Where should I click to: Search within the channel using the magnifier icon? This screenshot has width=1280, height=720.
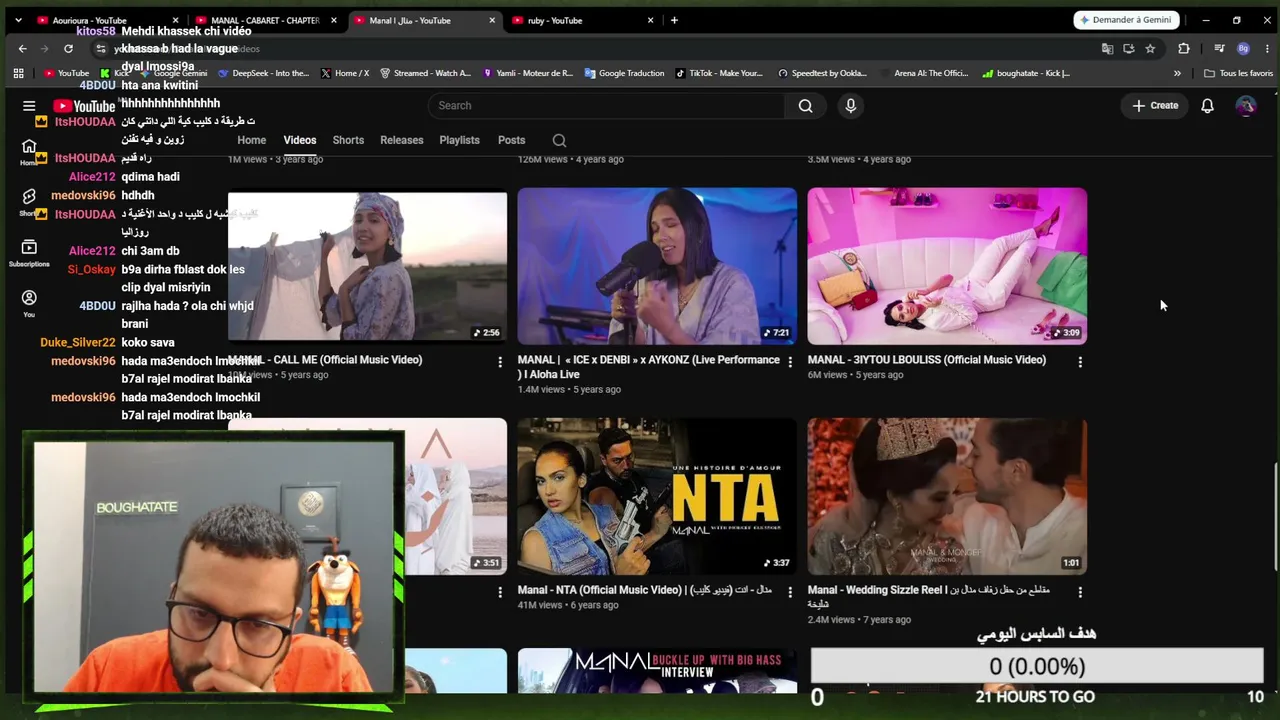[x=559, y=141]
